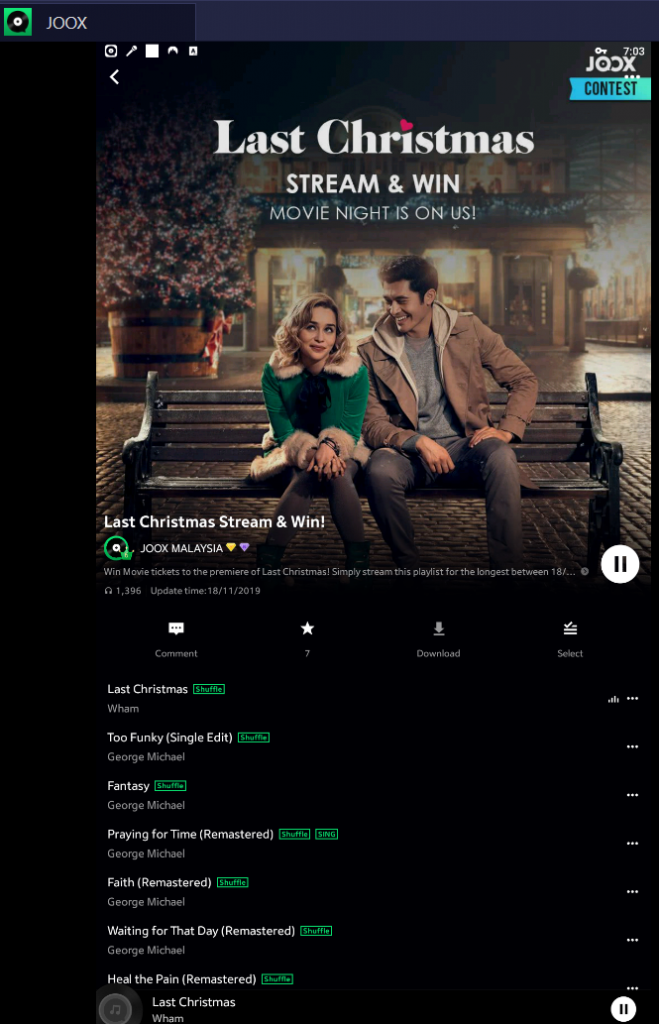
Task: Click SING tag on Praying for Time
Action: pyautogui.click(x=327, y=834)
